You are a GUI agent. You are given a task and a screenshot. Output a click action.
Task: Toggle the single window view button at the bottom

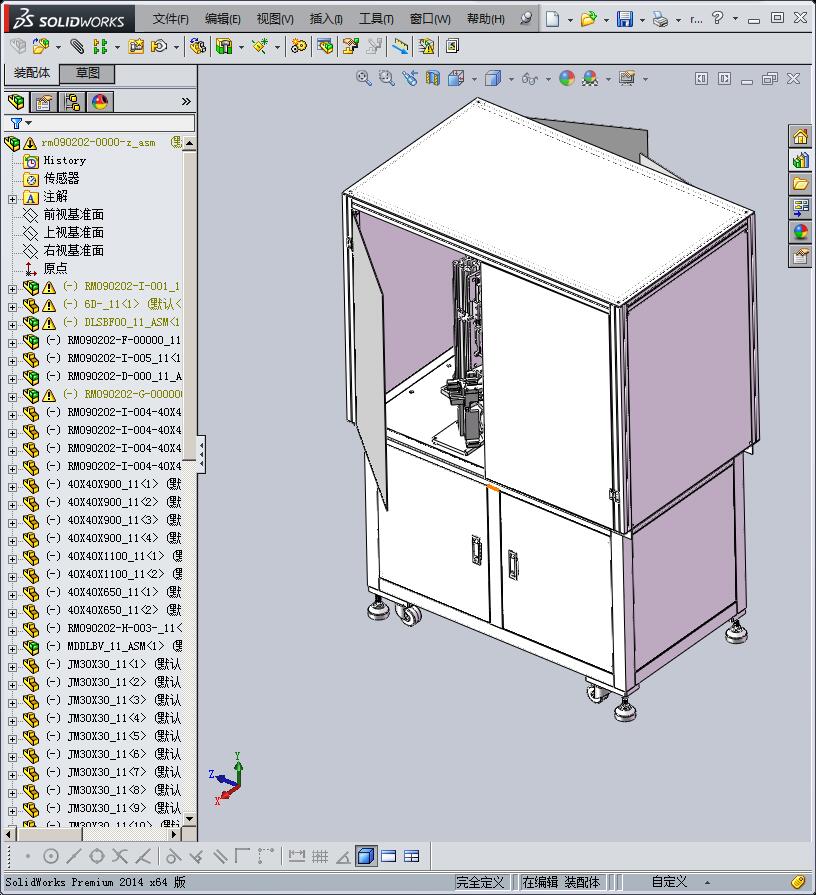pos(389,856)
